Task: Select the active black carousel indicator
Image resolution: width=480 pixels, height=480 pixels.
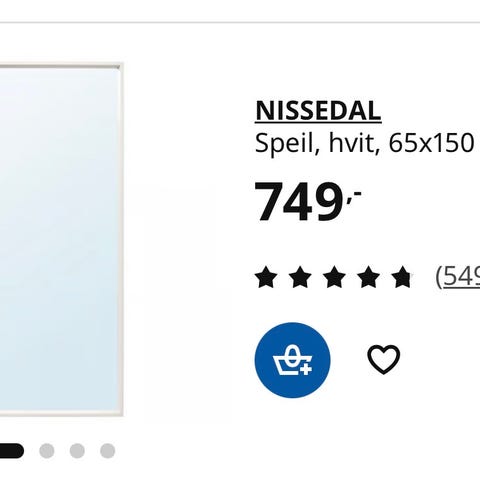Action: pos(12,451)
